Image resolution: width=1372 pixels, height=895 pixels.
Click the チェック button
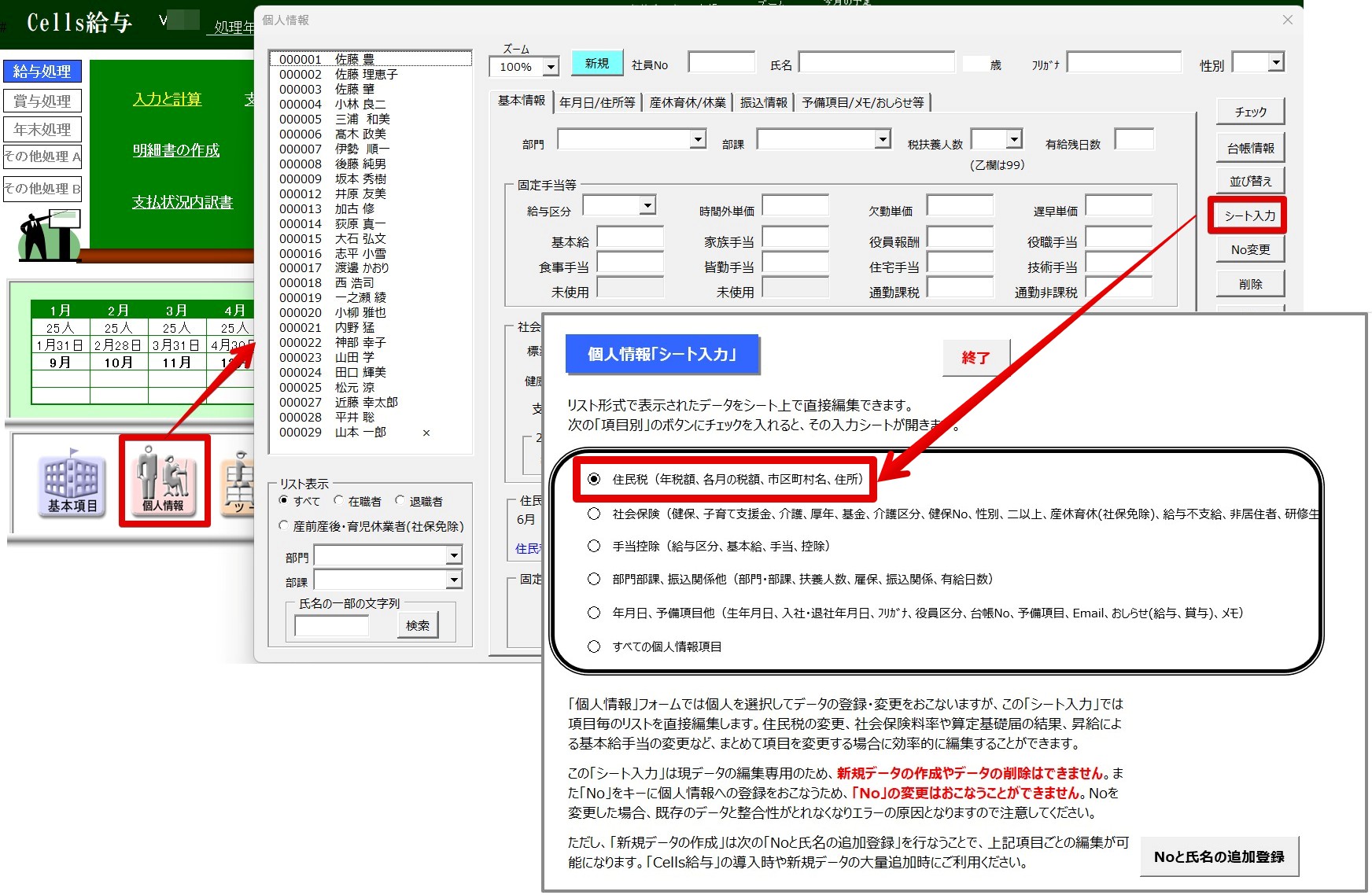[1250, 112]
